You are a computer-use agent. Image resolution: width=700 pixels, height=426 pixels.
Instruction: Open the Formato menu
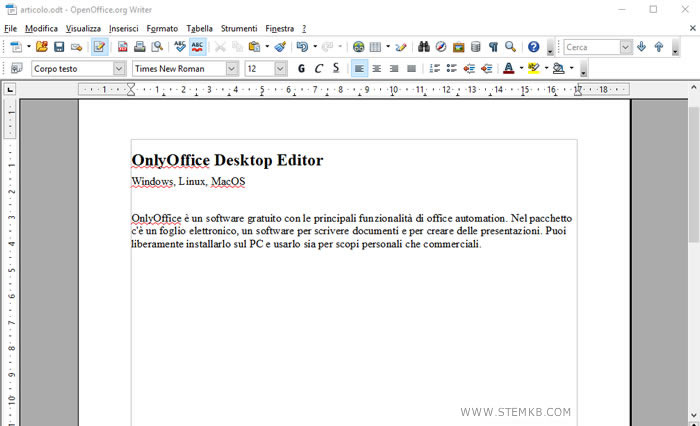pos(162,29)
